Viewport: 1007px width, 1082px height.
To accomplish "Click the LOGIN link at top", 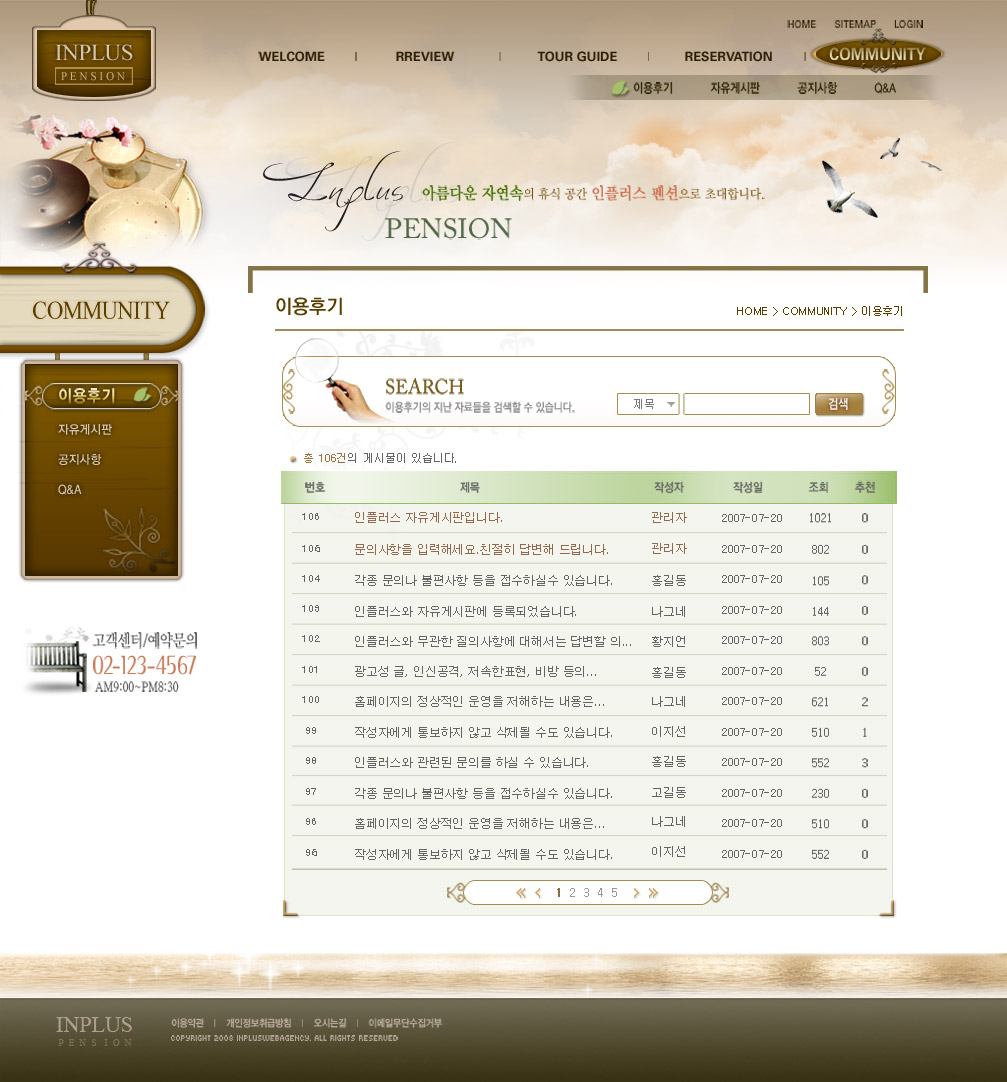I will [x=908, y=24].
